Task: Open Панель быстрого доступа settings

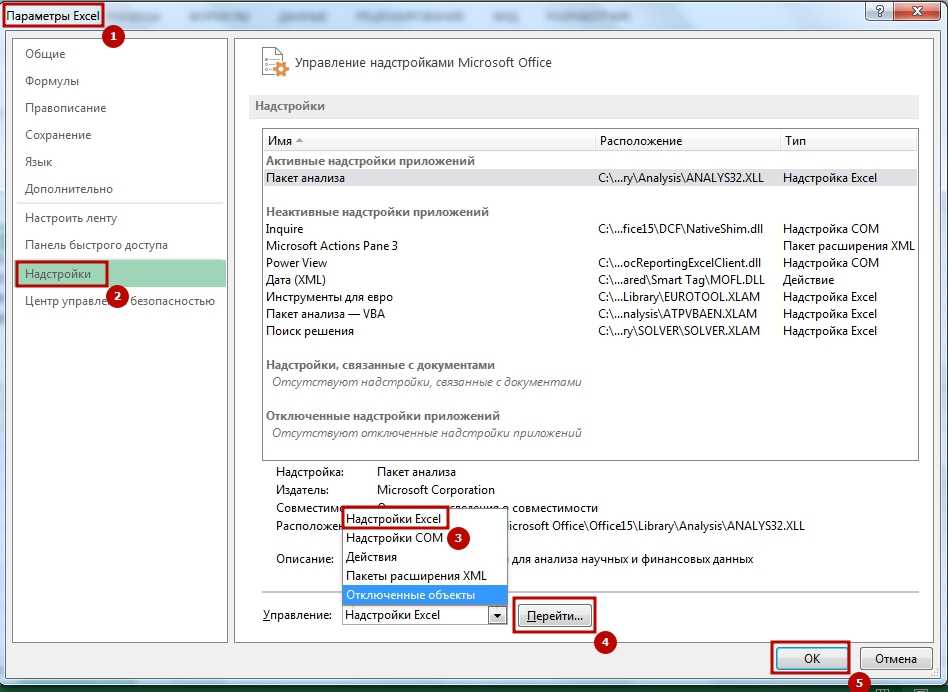Action: (96, 245)
